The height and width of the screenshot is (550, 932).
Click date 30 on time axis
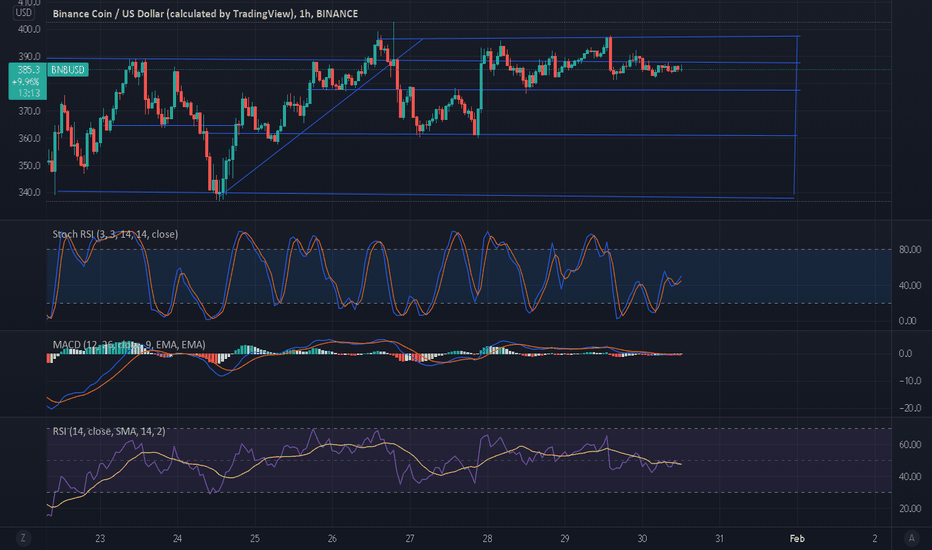click(642, 539)
